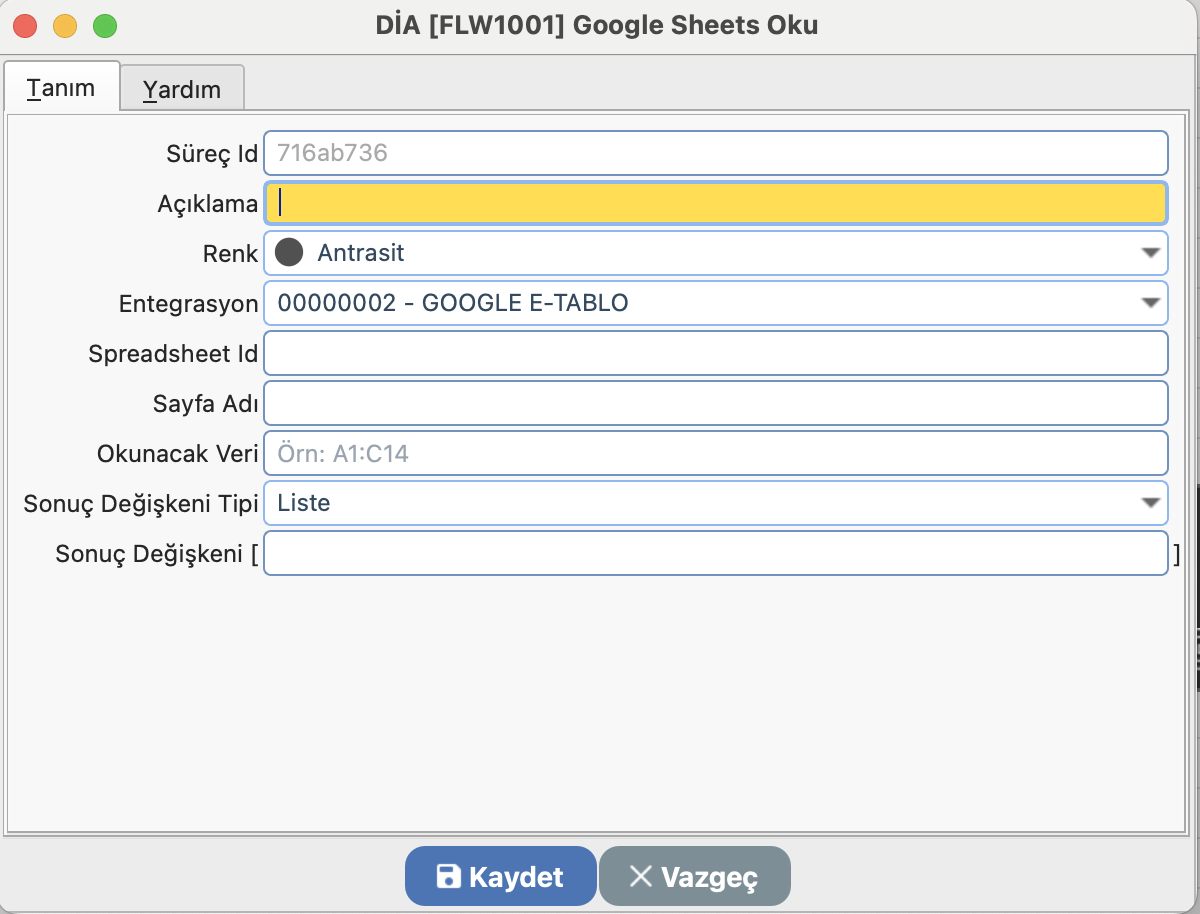Click into the Sayfa Adı field
1200x914 pixels.
(x=715, y=403)
